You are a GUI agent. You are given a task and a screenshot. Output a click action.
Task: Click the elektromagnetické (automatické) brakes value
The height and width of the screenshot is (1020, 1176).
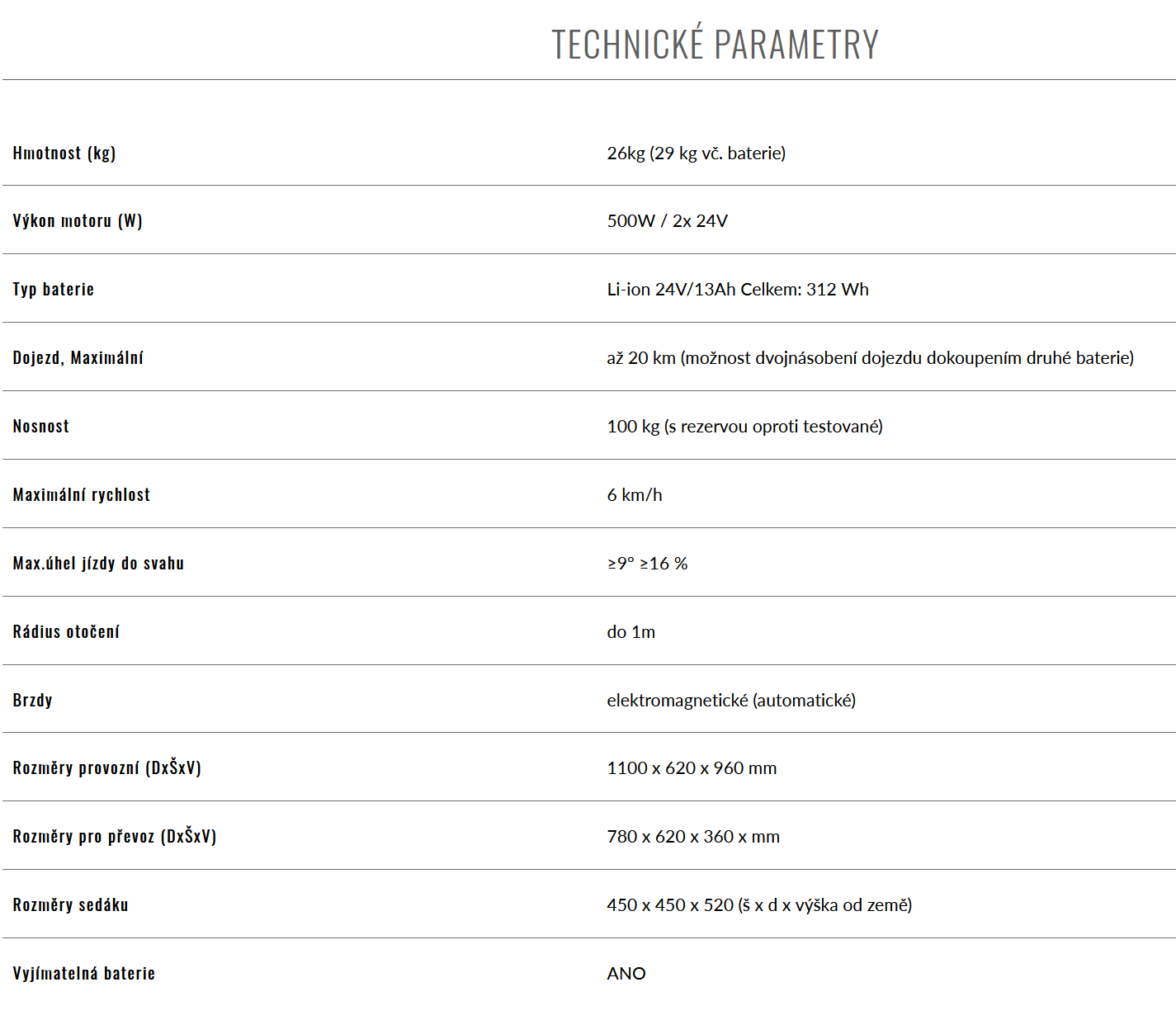coord(731,701)
